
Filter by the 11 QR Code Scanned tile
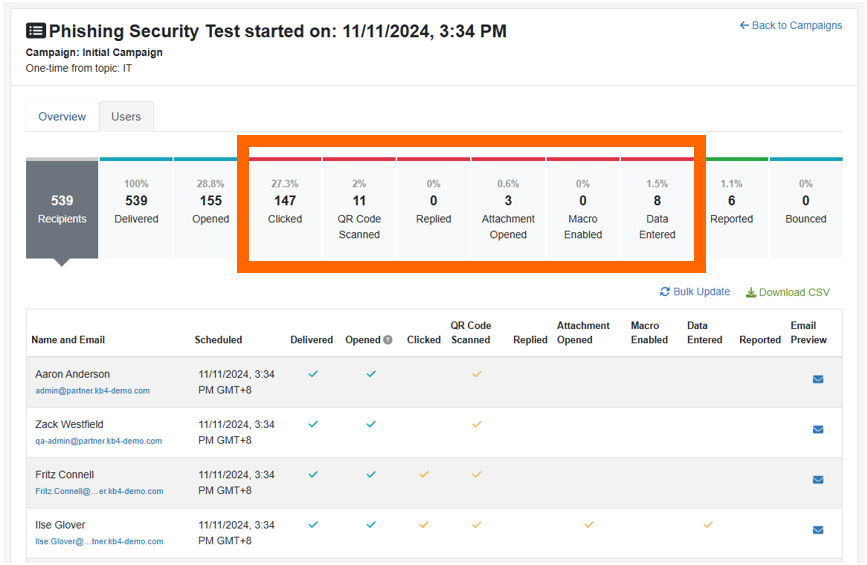(359, 208)
